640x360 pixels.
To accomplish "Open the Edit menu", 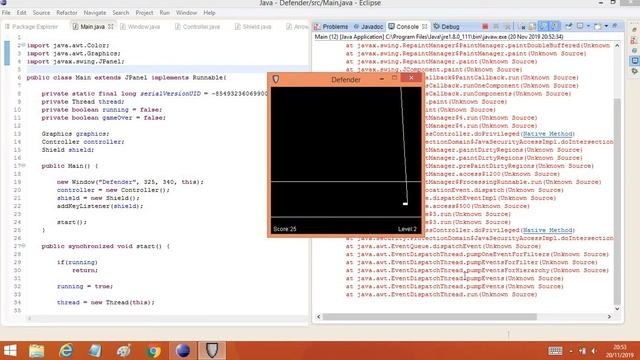I will [21, 13].
